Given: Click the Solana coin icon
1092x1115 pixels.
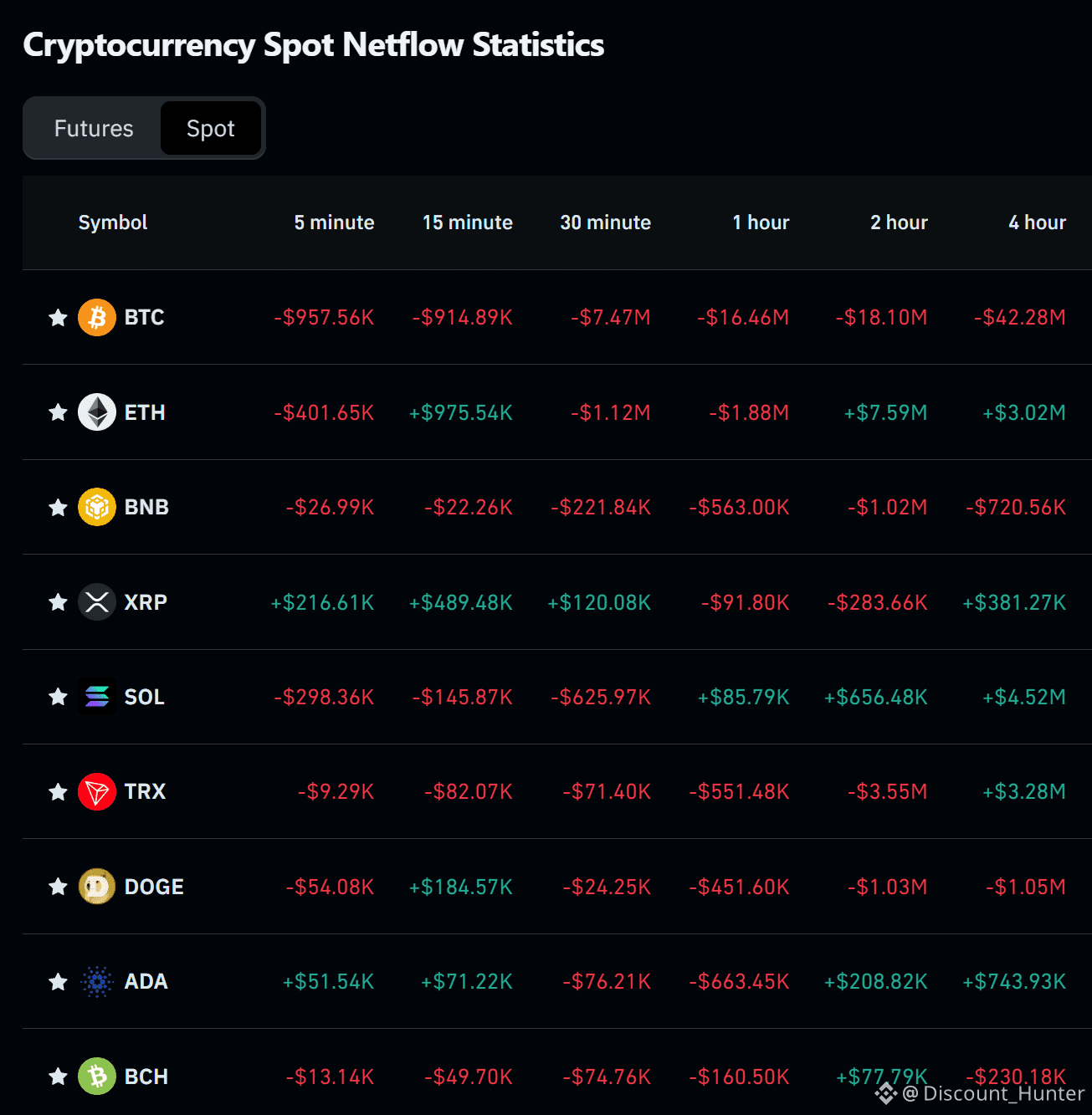Looking at the screenshot, I should point(97,697).
